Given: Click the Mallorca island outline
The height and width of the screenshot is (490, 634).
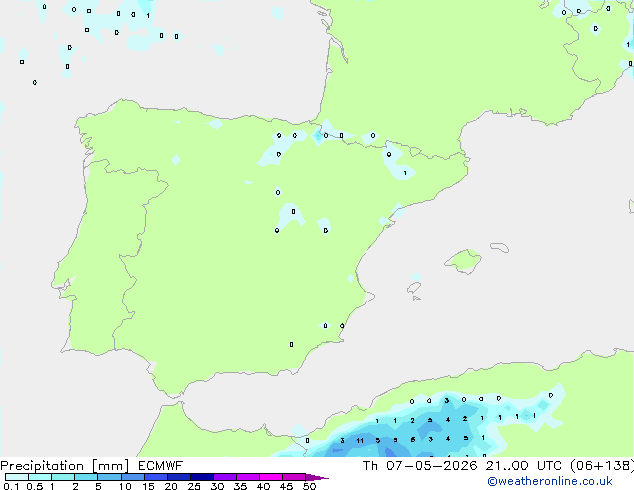Looking at the screenshot, I should point(463,261).
